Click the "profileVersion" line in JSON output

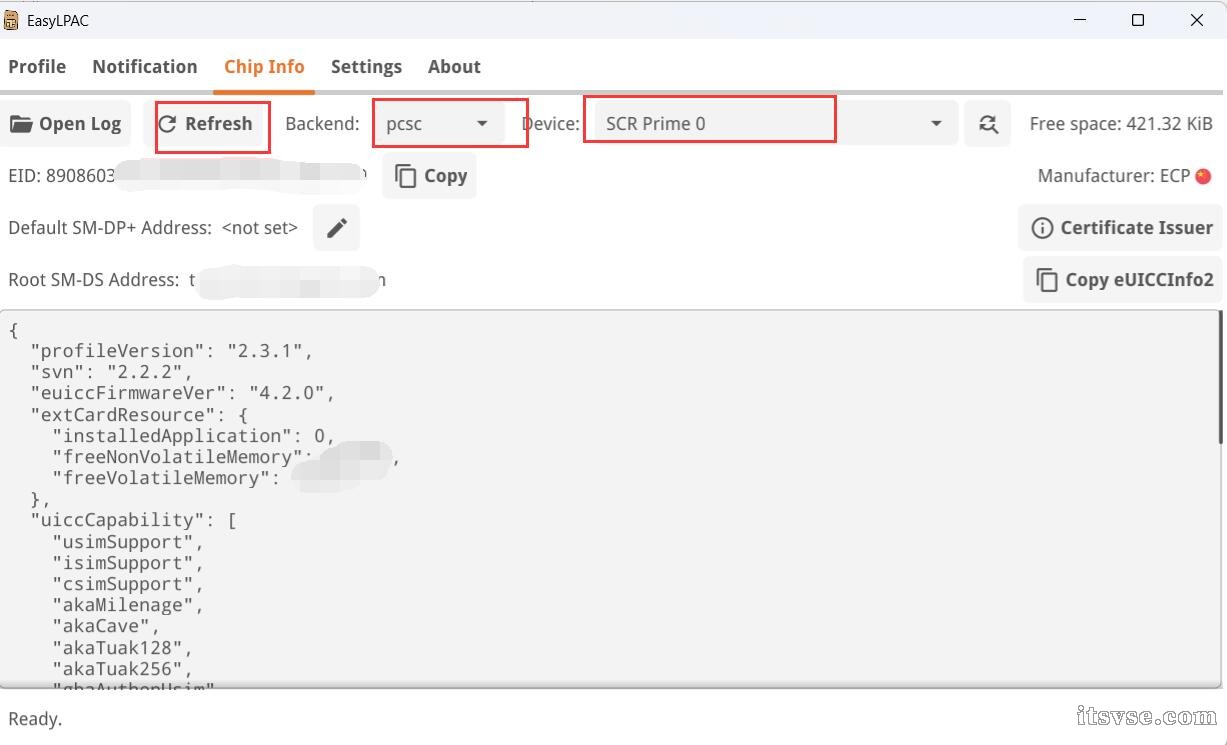click(x=171, y=351)
